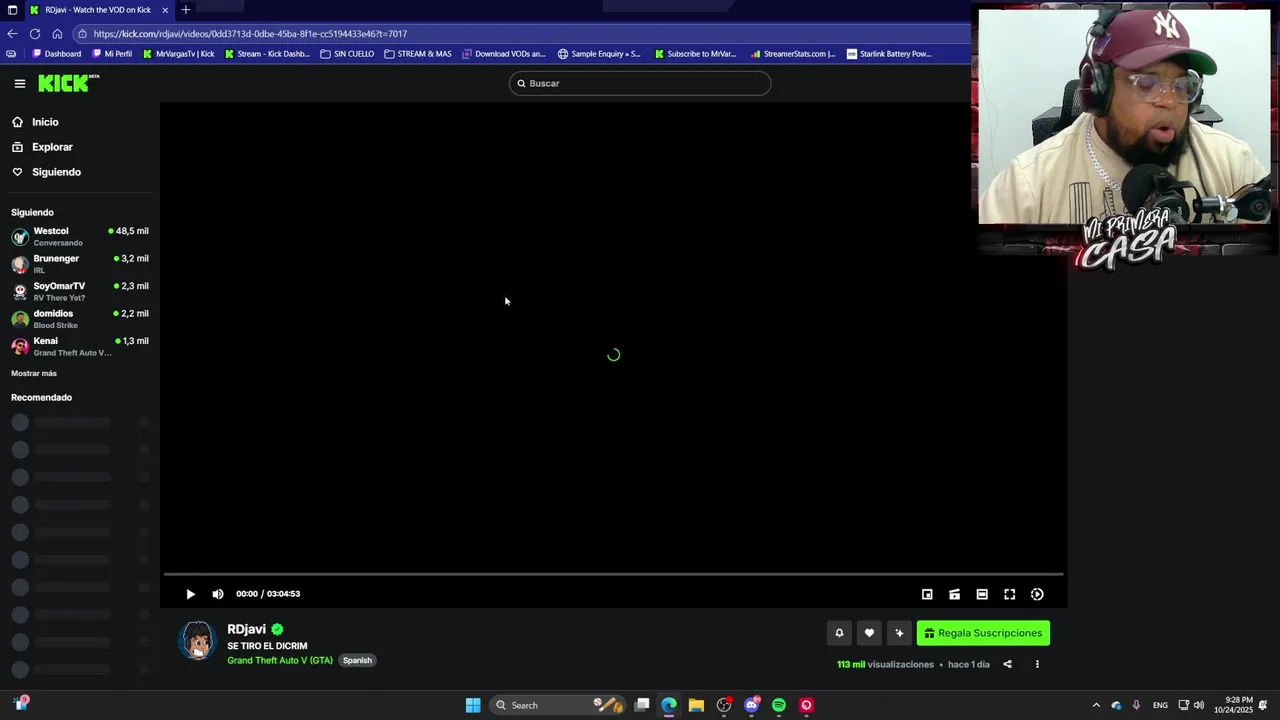This screenshot has height=720, width=1280.
Task: Go back in browser
Action: pos(12,33)
